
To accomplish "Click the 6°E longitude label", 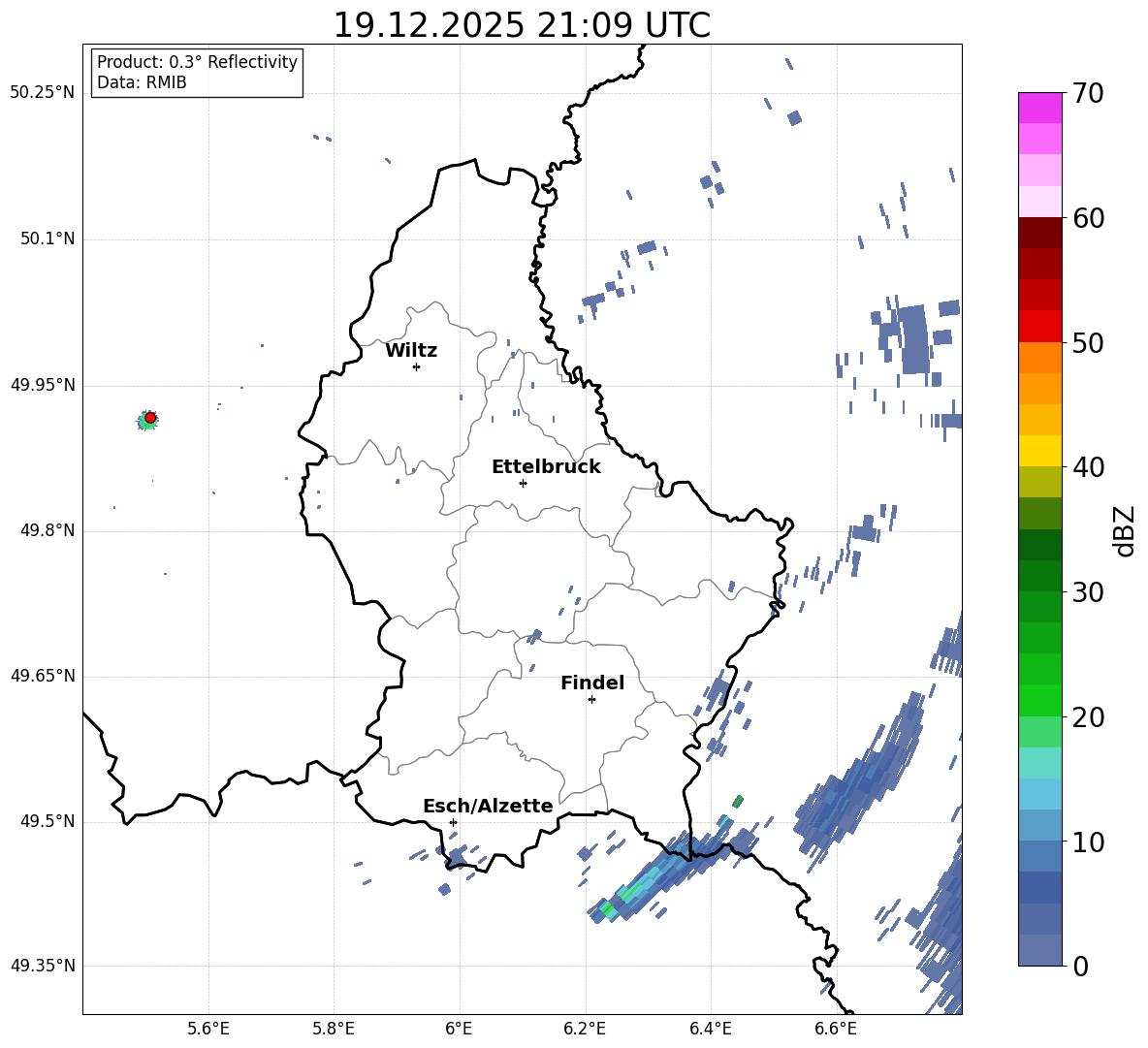I will tap(459, 1029).
